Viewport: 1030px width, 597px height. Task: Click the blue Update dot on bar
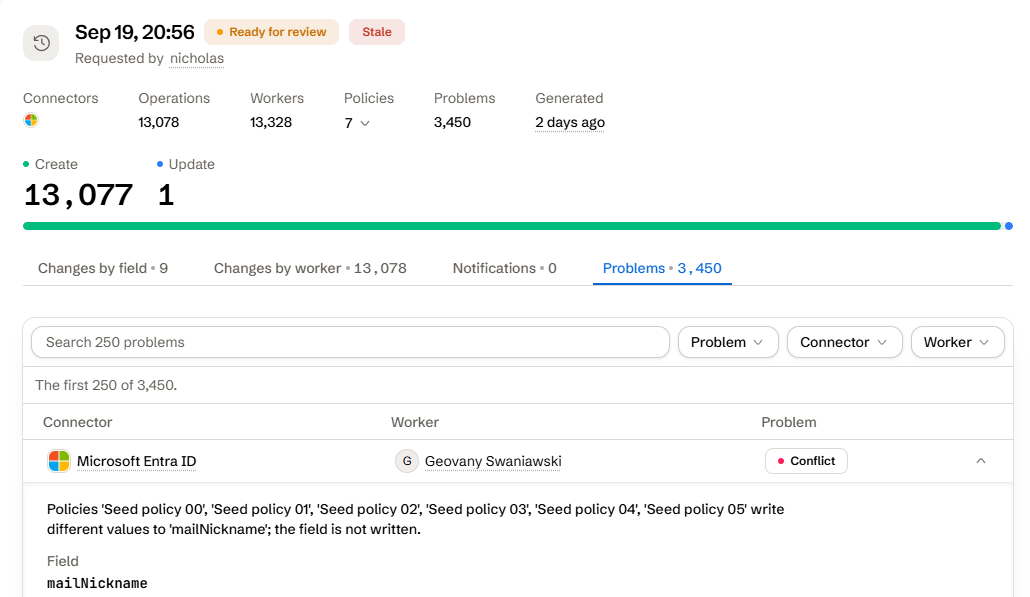(1008, 226)
